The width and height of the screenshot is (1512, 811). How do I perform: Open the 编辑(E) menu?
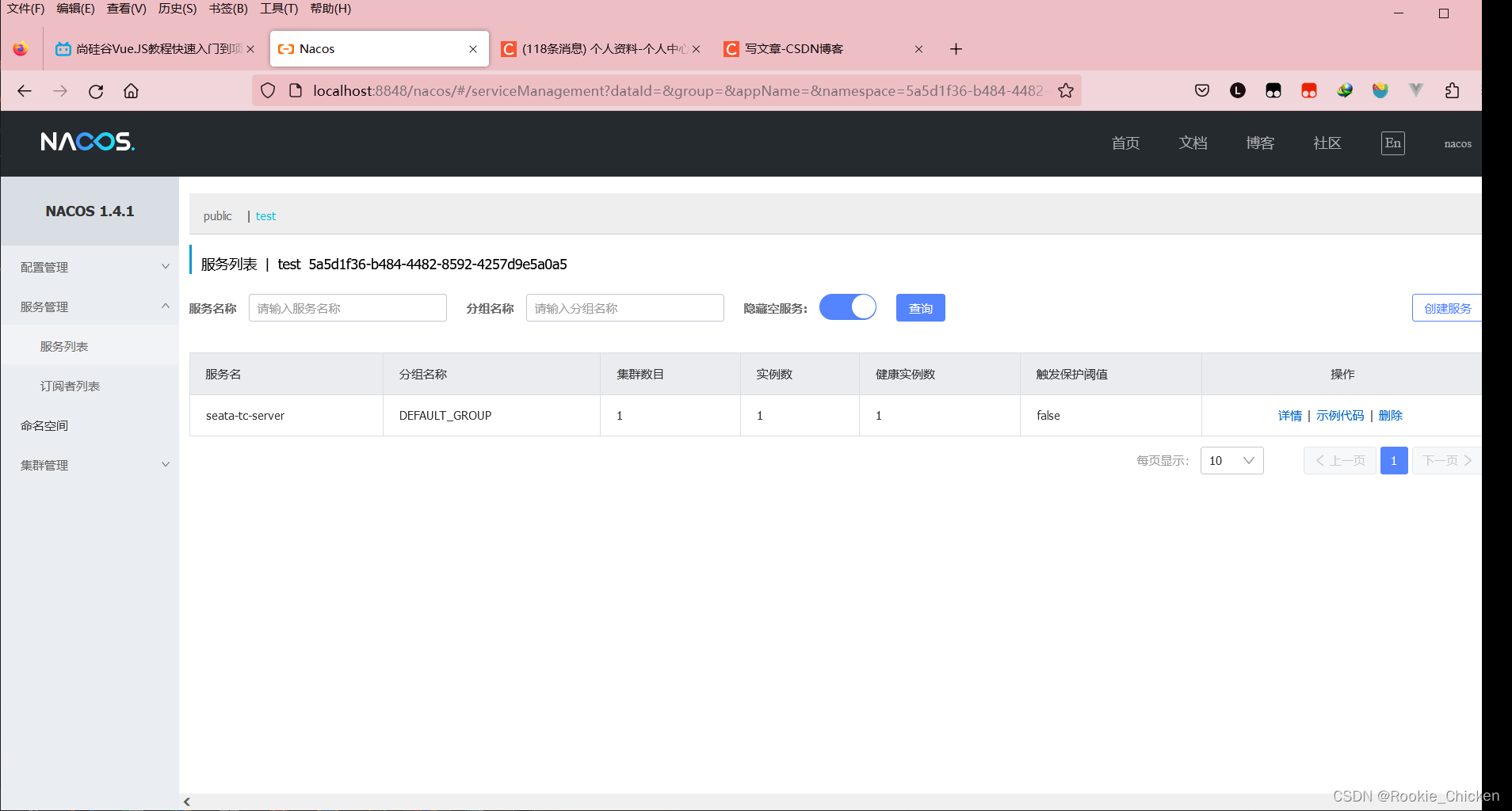[76, 9]
